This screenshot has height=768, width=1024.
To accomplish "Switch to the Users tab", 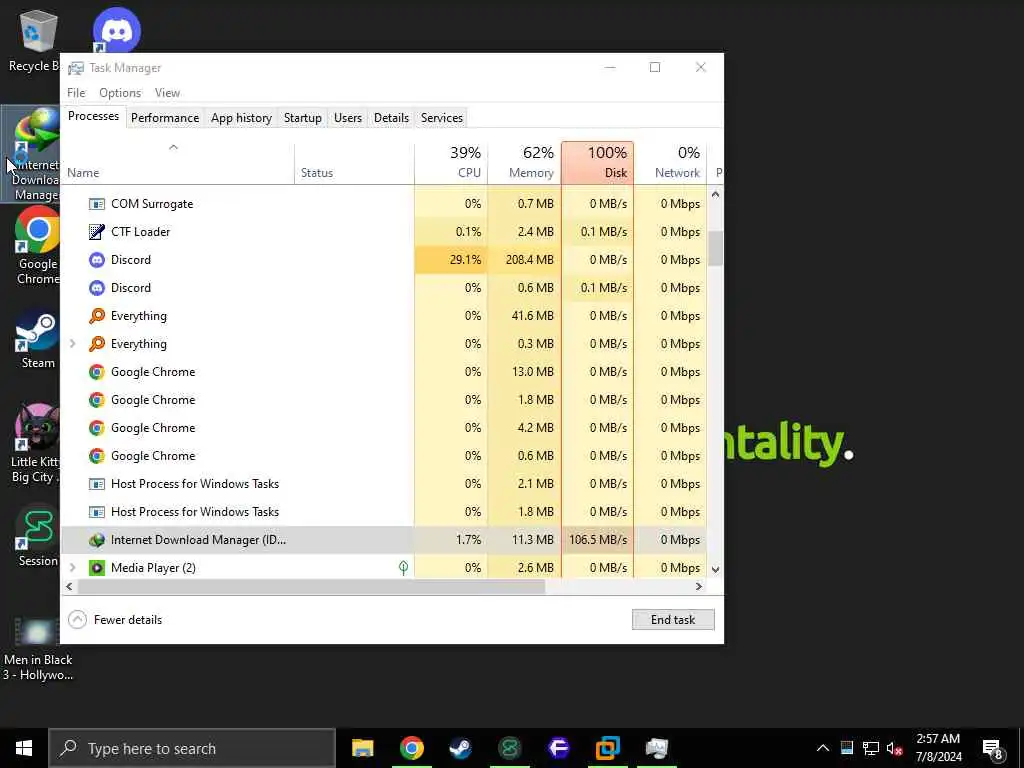I will click(347, 118).
